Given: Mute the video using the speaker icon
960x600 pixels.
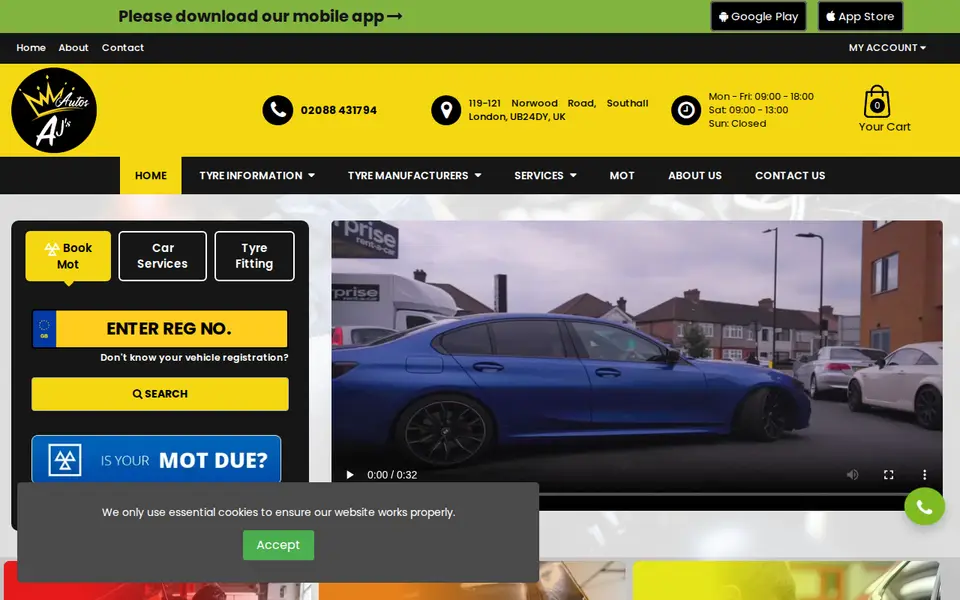Looking at the screenshot, I should [x=852, y=474].
